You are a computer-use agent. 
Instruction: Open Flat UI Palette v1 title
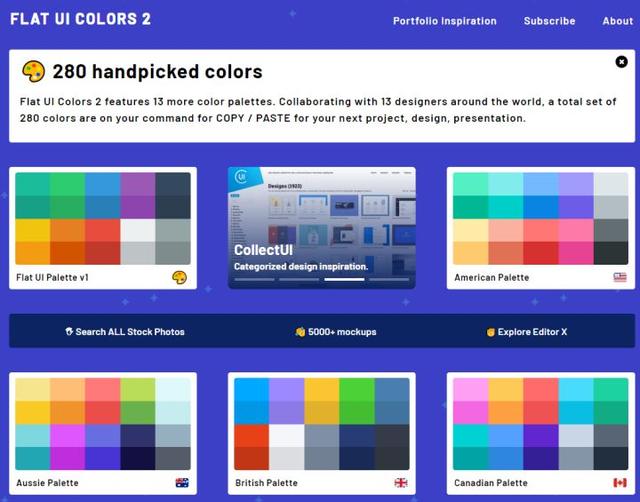pyautogui.click(x=52, y=278)
